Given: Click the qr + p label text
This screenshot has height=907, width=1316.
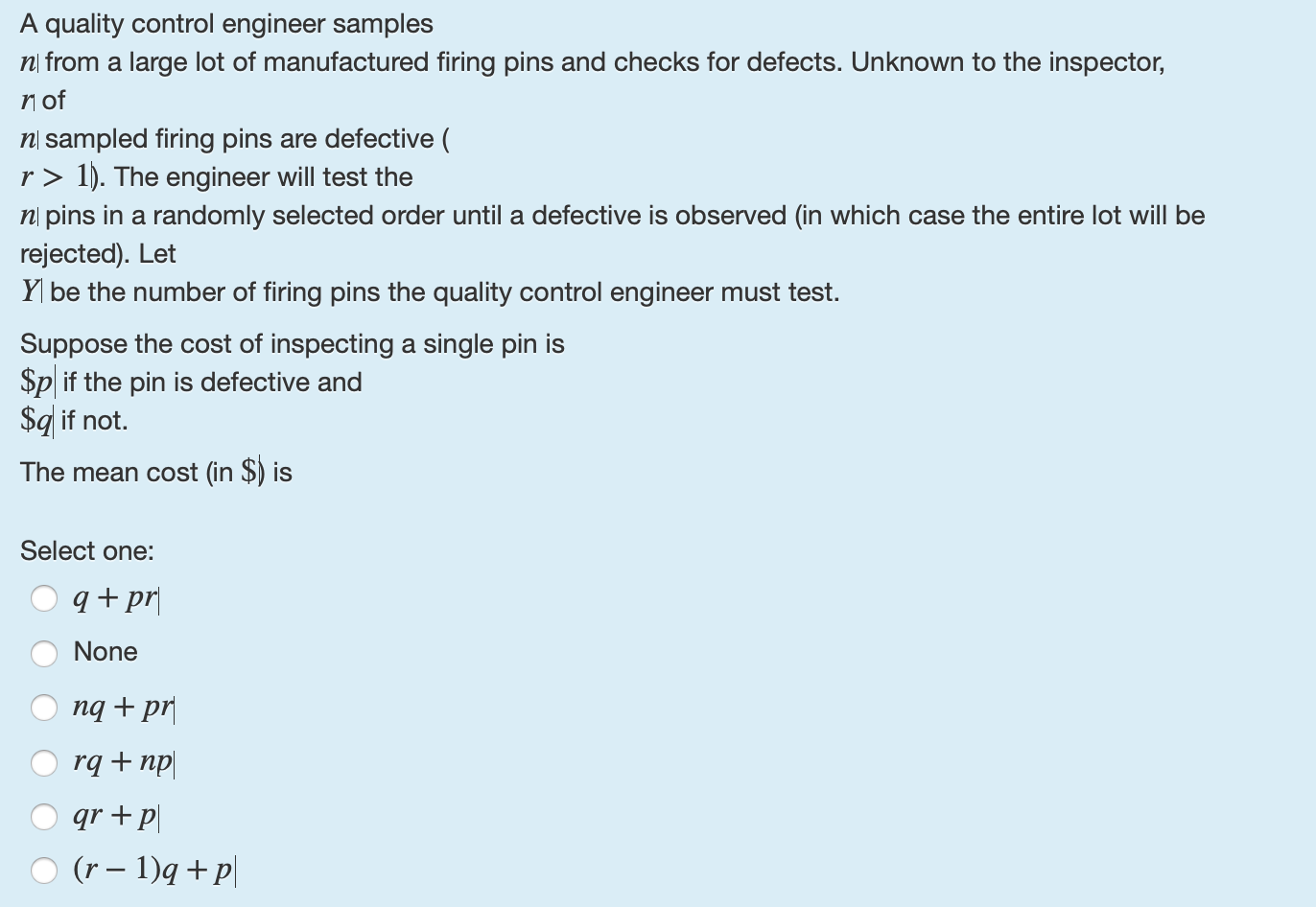Looking at the screenshot, I should tap(115, 817).
